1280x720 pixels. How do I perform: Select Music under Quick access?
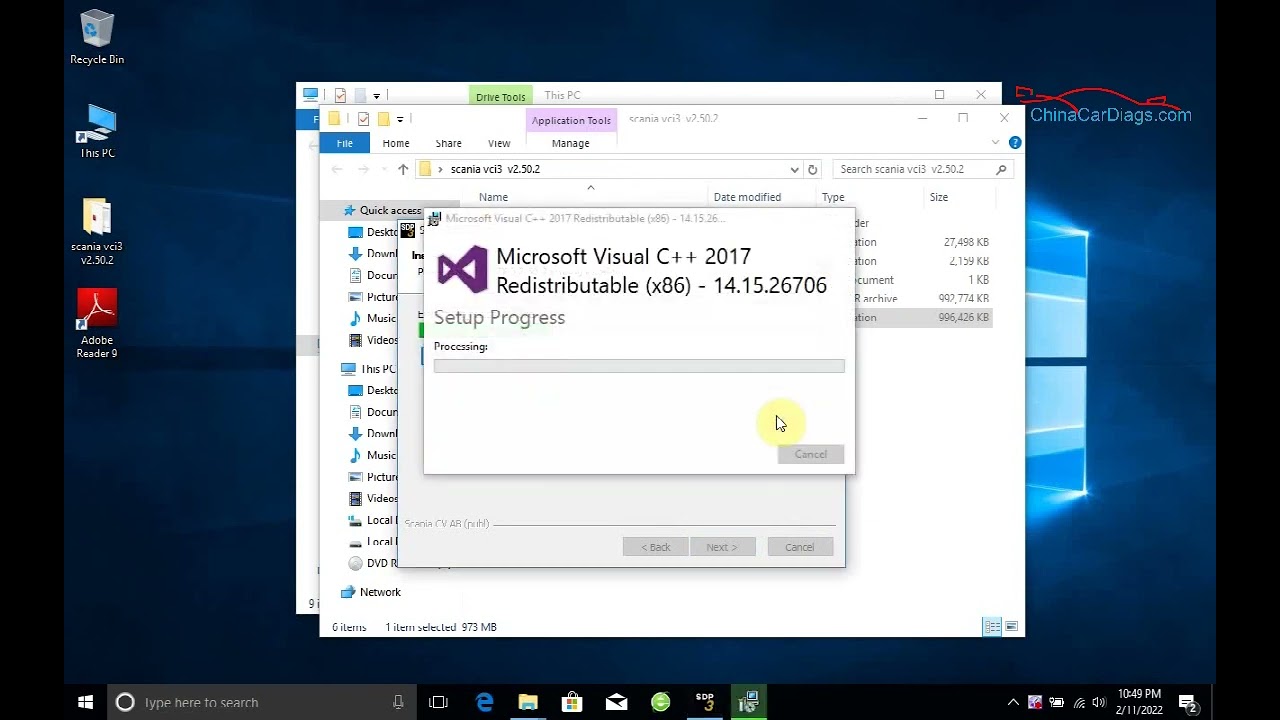click(381, 318)
